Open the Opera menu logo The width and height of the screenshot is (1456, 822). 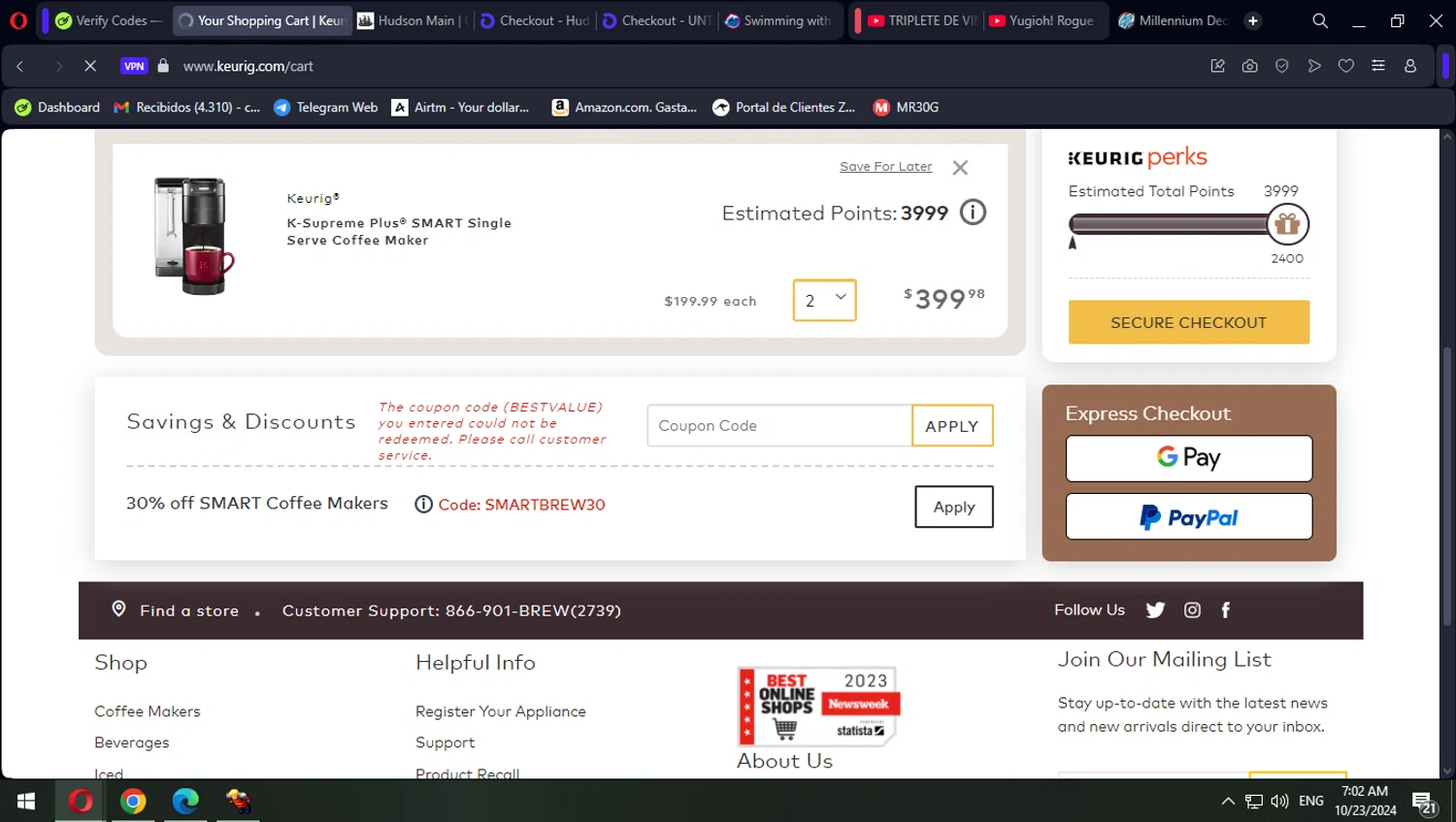coord(18,20)
